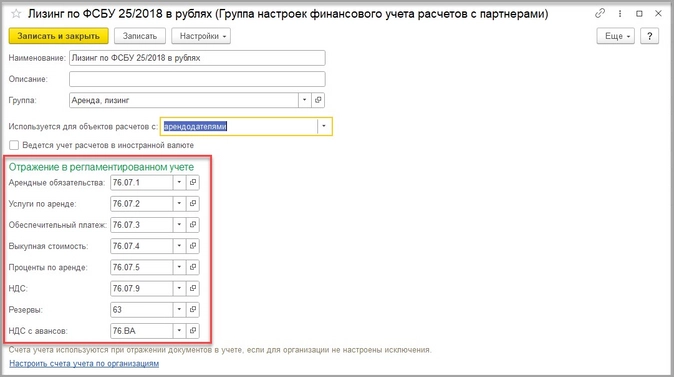The width and height of the screenshot is (674, 377).
Task: Open account 76.07.1 card icon
Action: [193, 182]
